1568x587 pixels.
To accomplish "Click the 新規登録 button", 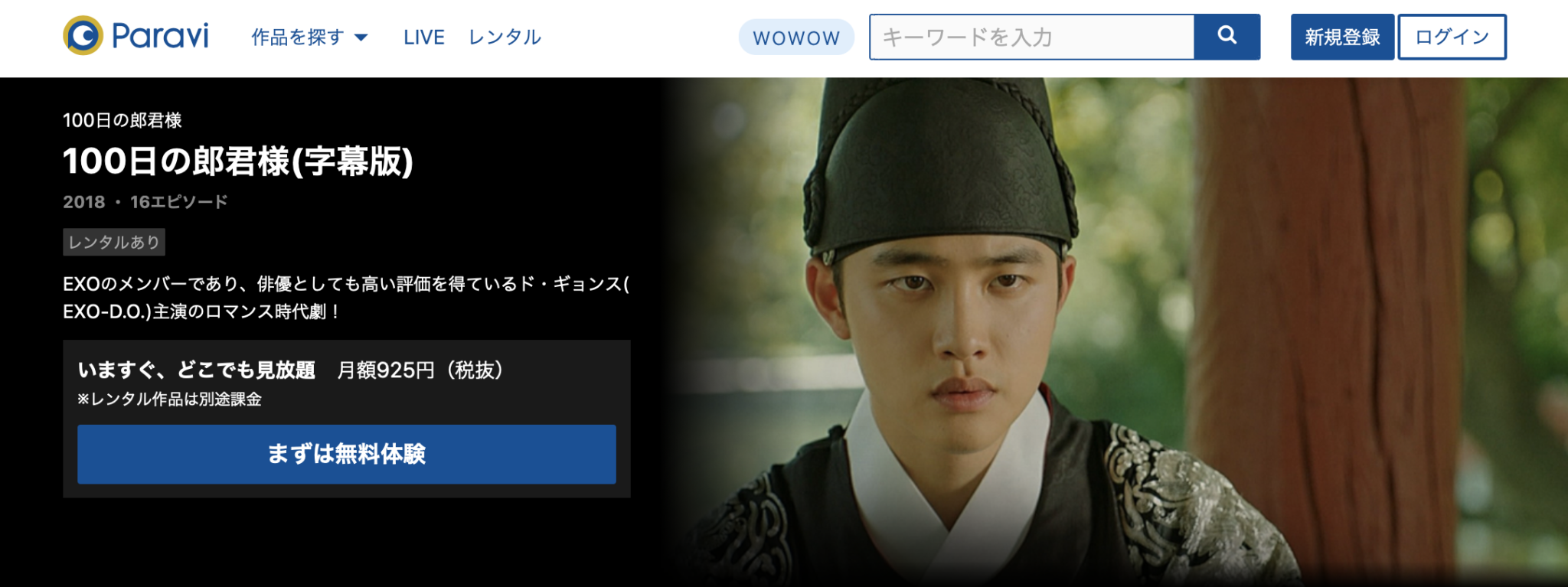I will [x=1342, y=37].
